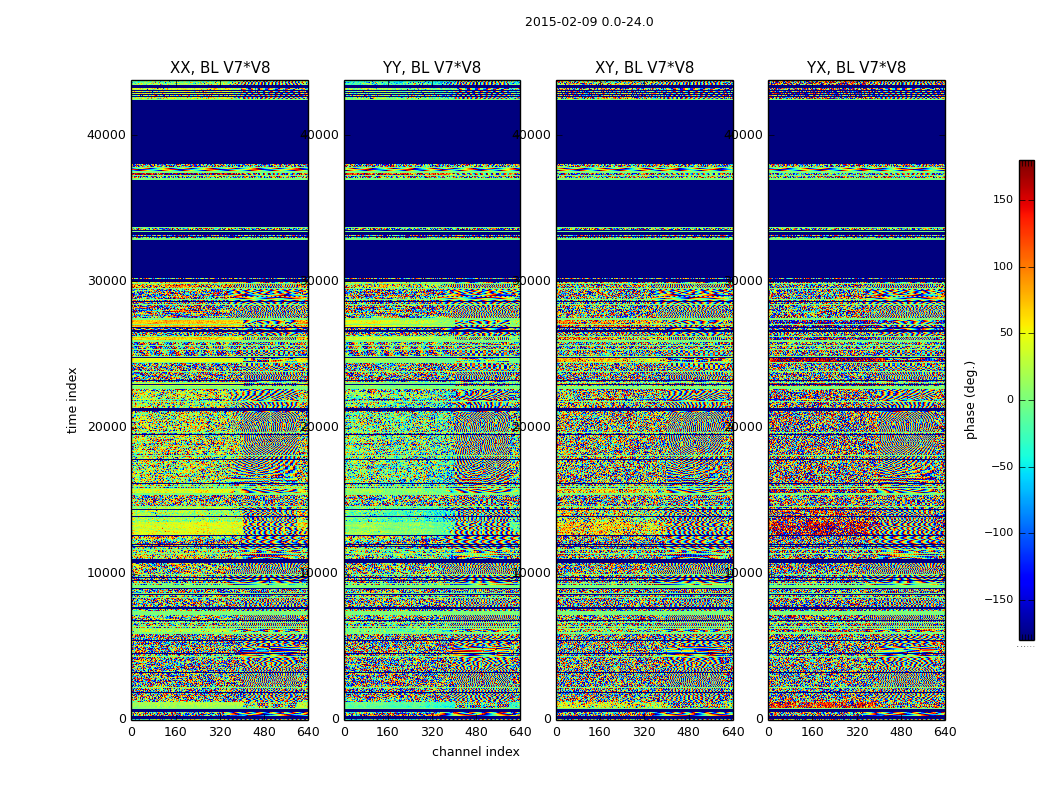Viewport: 1050px width, 800px height.
Task: Click colorbar tick label 100
Action: tap(1003, 266)
